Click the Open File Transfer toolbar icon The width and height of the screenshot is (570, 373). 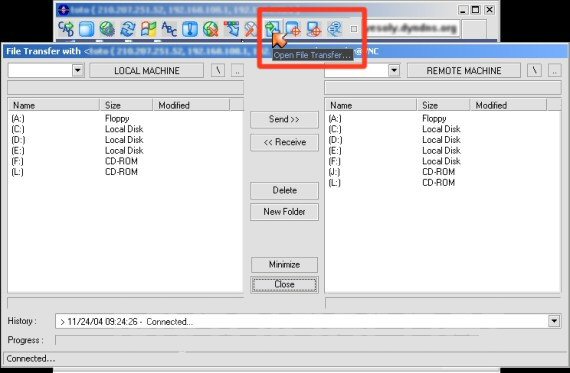point(272,29)
